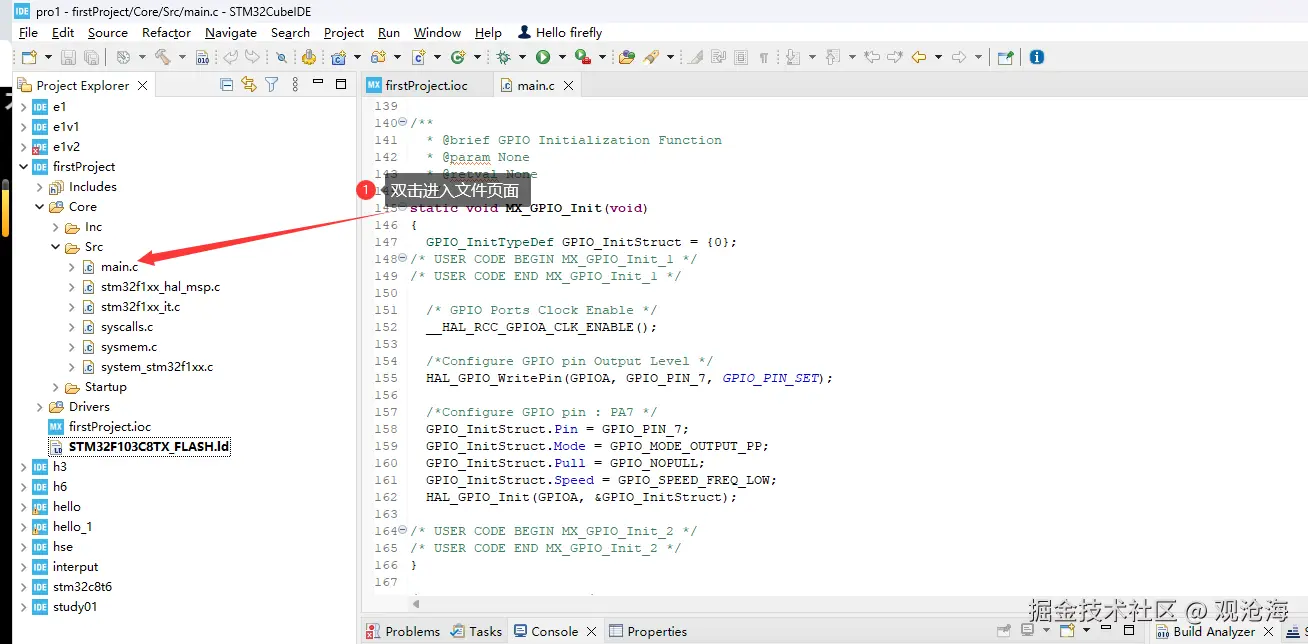This screenshot has height=644, width=1308.
Task: Collapse the Core folder
Action: pos(39,207)
